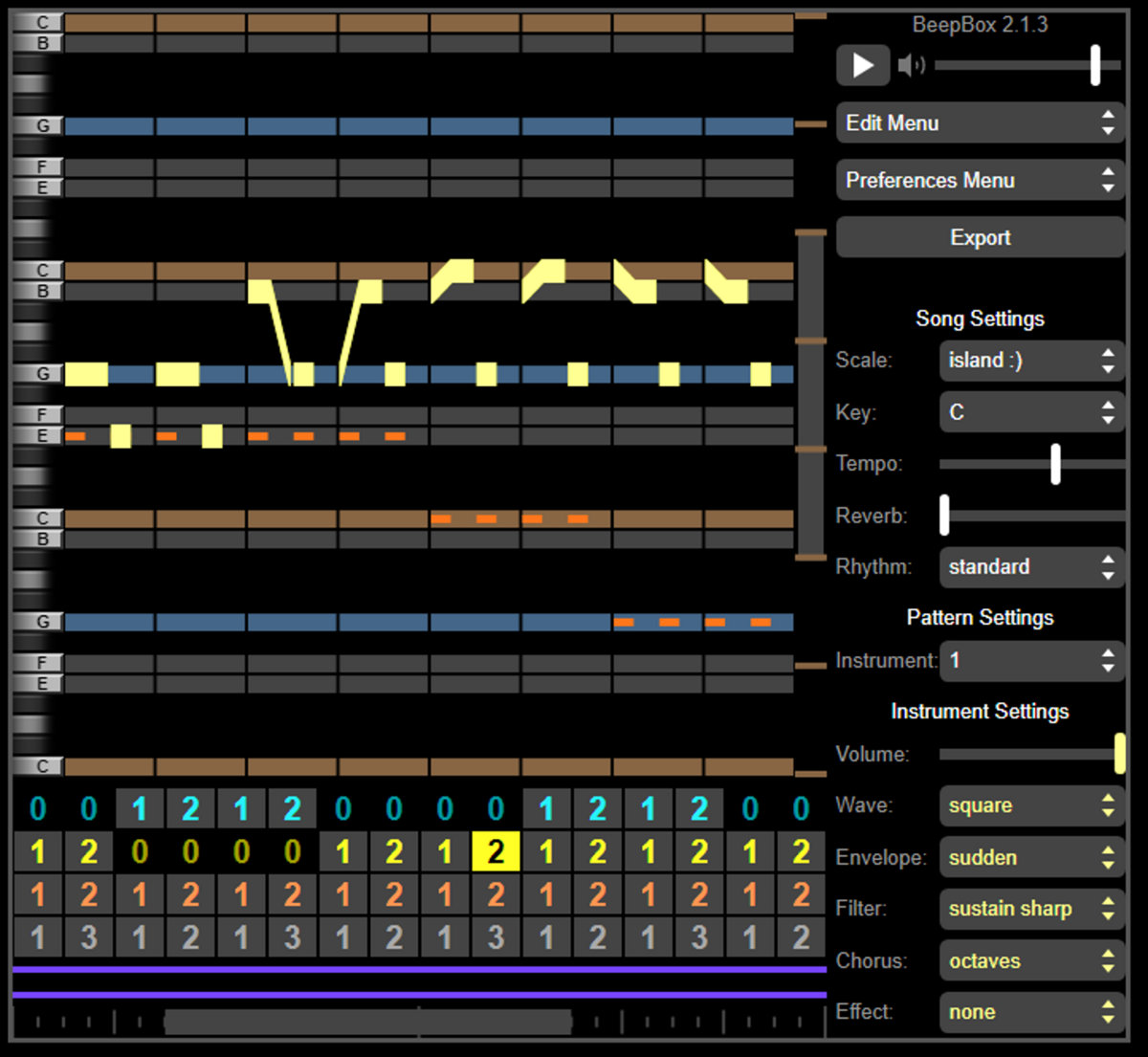This screenshot has height=1057, width=1148.
Task: Open the Wave dropdown set to square
Action: click(1030, 805)
